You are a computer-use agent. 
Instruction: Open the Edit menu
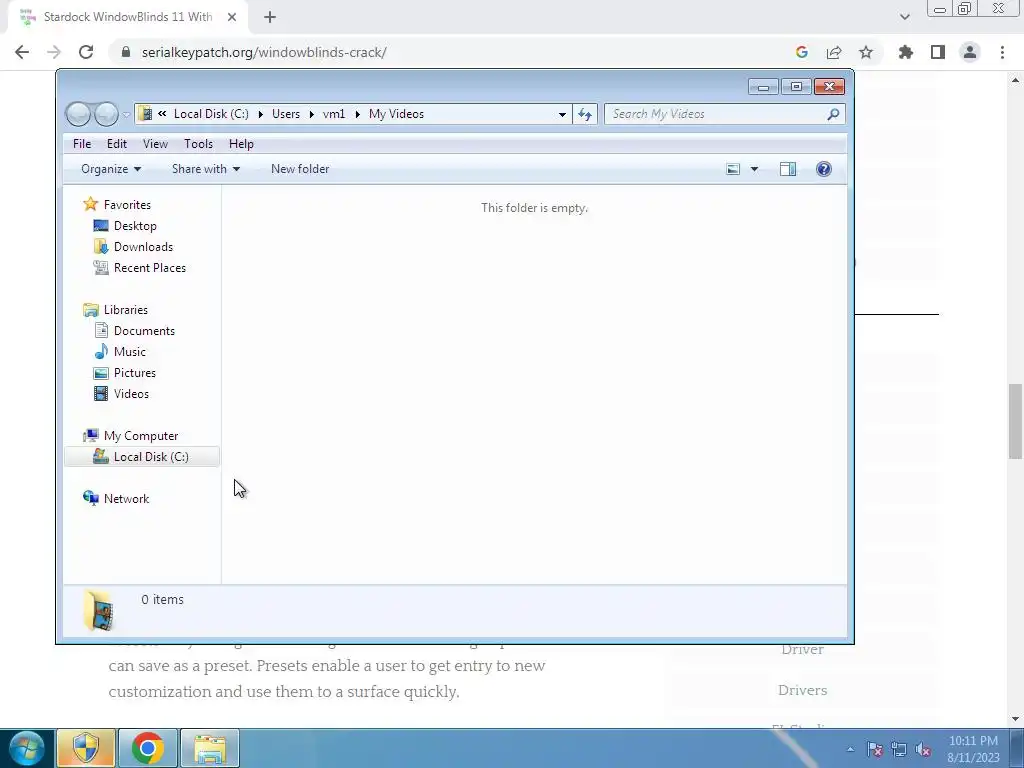point(117,144)
